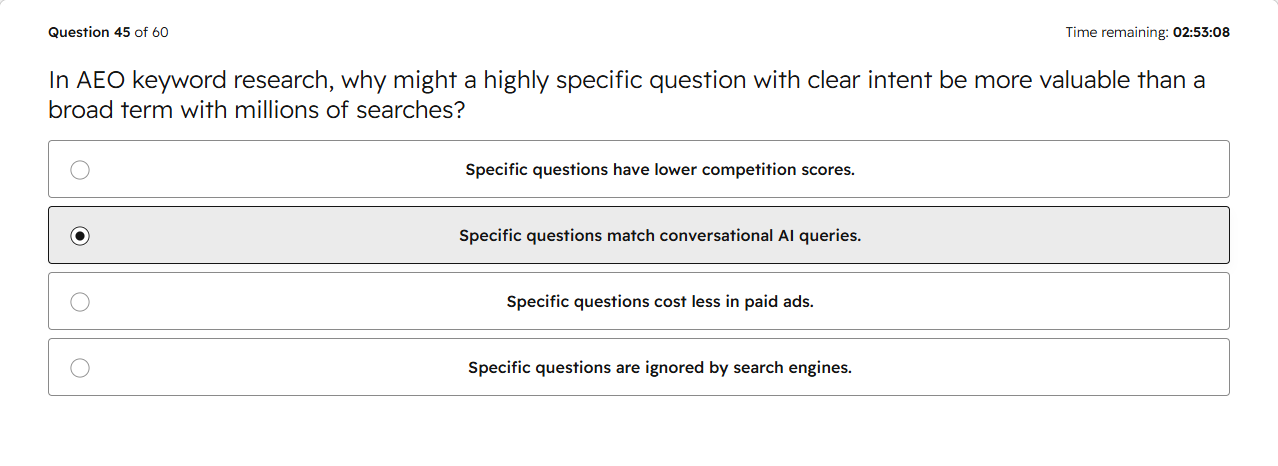This screenshot has height=466, width=1278.
Task: Choose the radio for cost less in paid ads
Action: point(80,302)
